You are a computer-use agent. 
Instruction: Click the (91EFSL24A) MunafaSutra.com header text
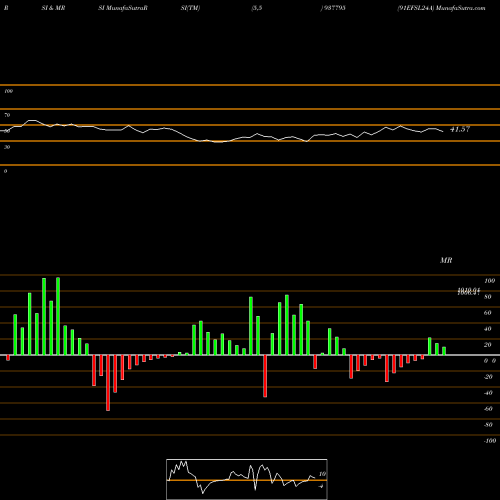coord(441,8)
